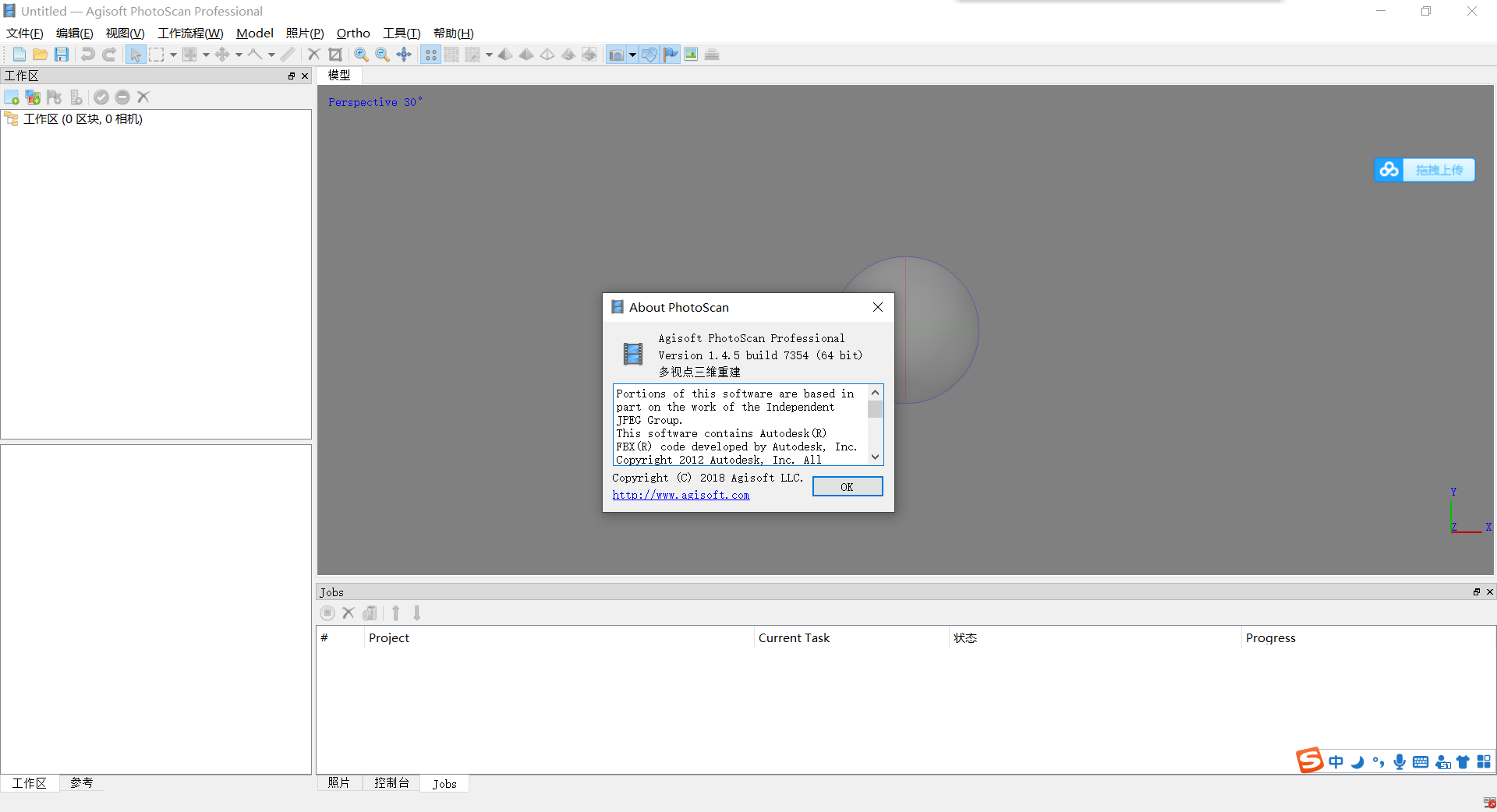Open the www.agisoft.com link
Viewport: 1497px width, 812px height.
(681, 495)
